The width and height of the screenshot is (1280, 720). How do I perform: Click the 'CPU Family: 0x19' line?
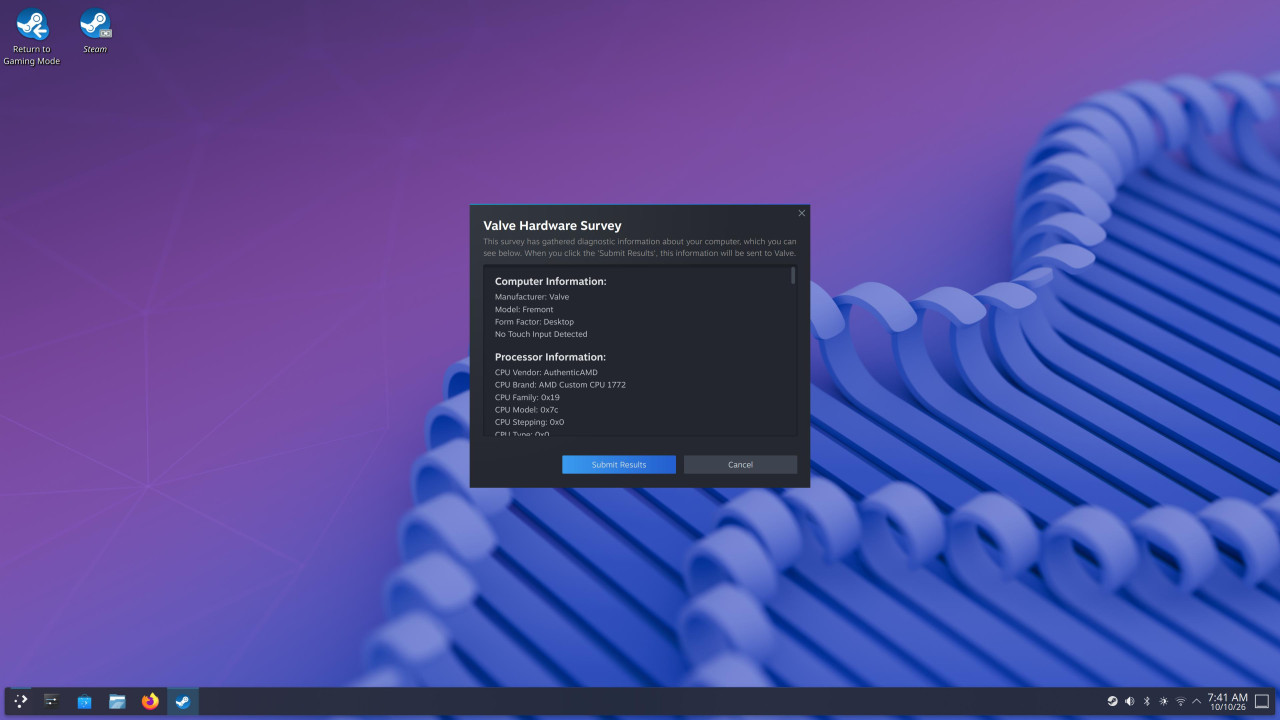point(527,397)
